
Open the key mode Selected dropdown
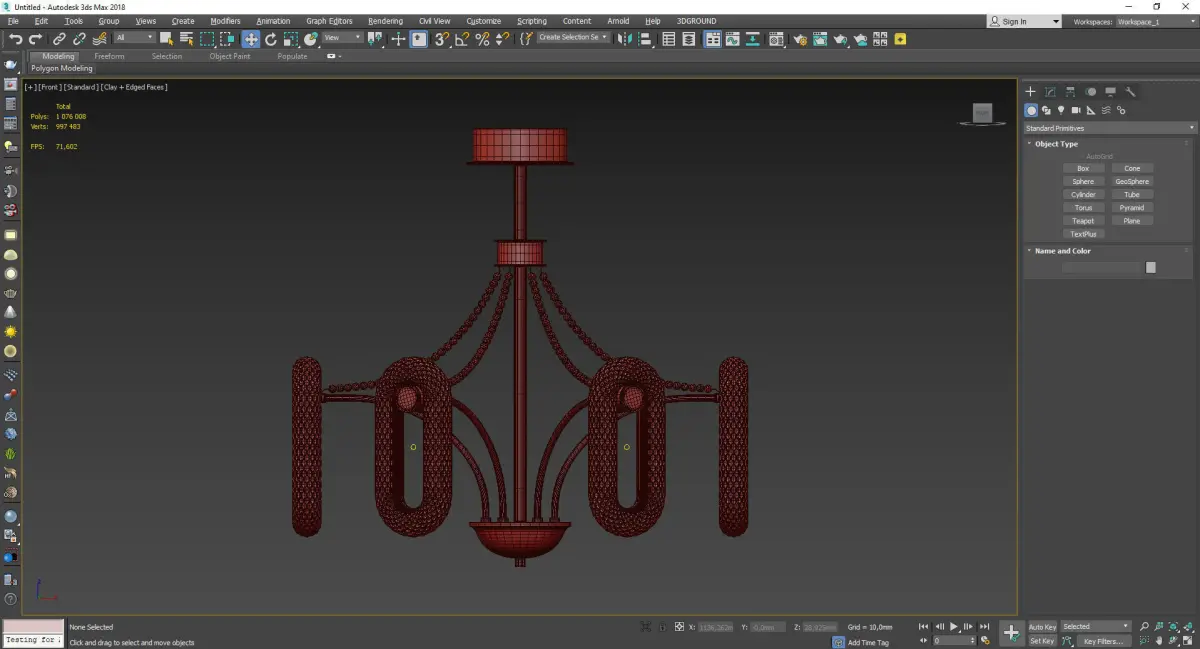click(1096, 627)
